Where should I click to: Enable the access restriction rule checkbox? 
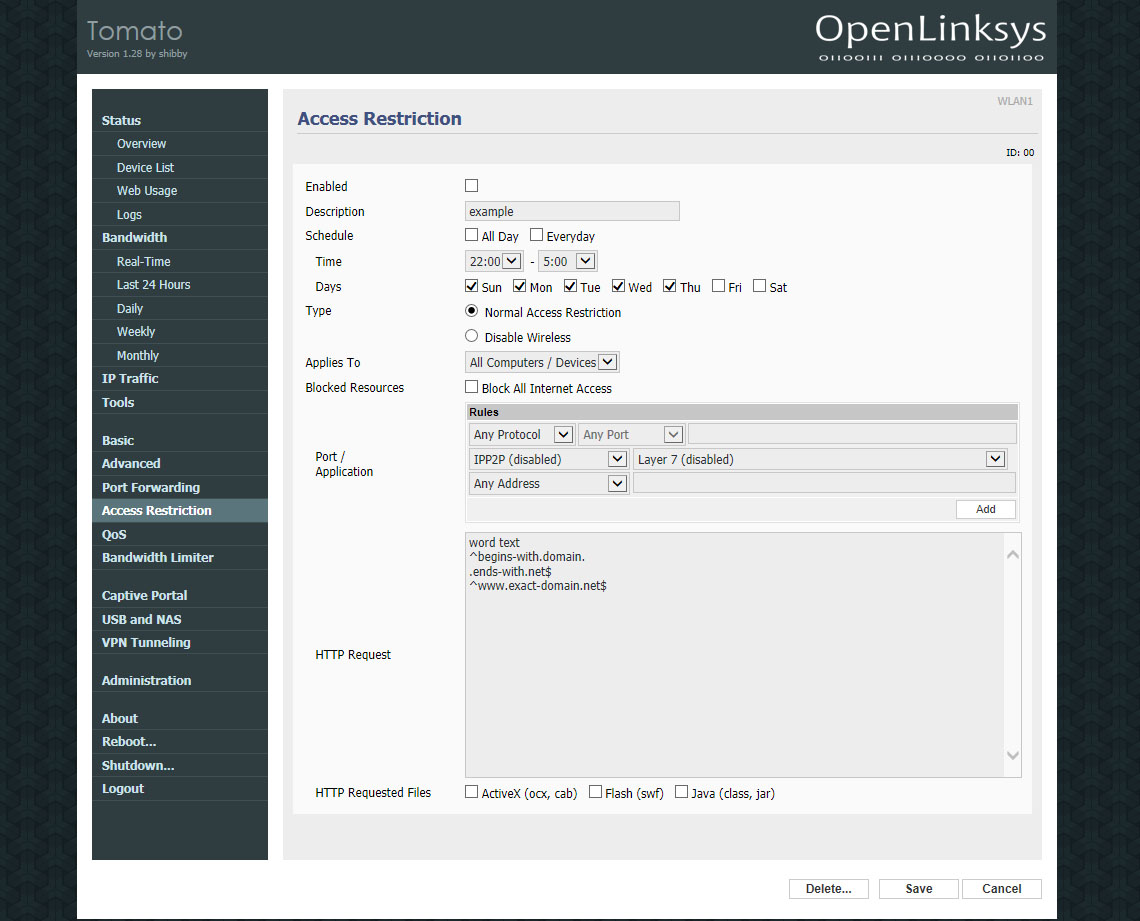(x=472, y=186)
